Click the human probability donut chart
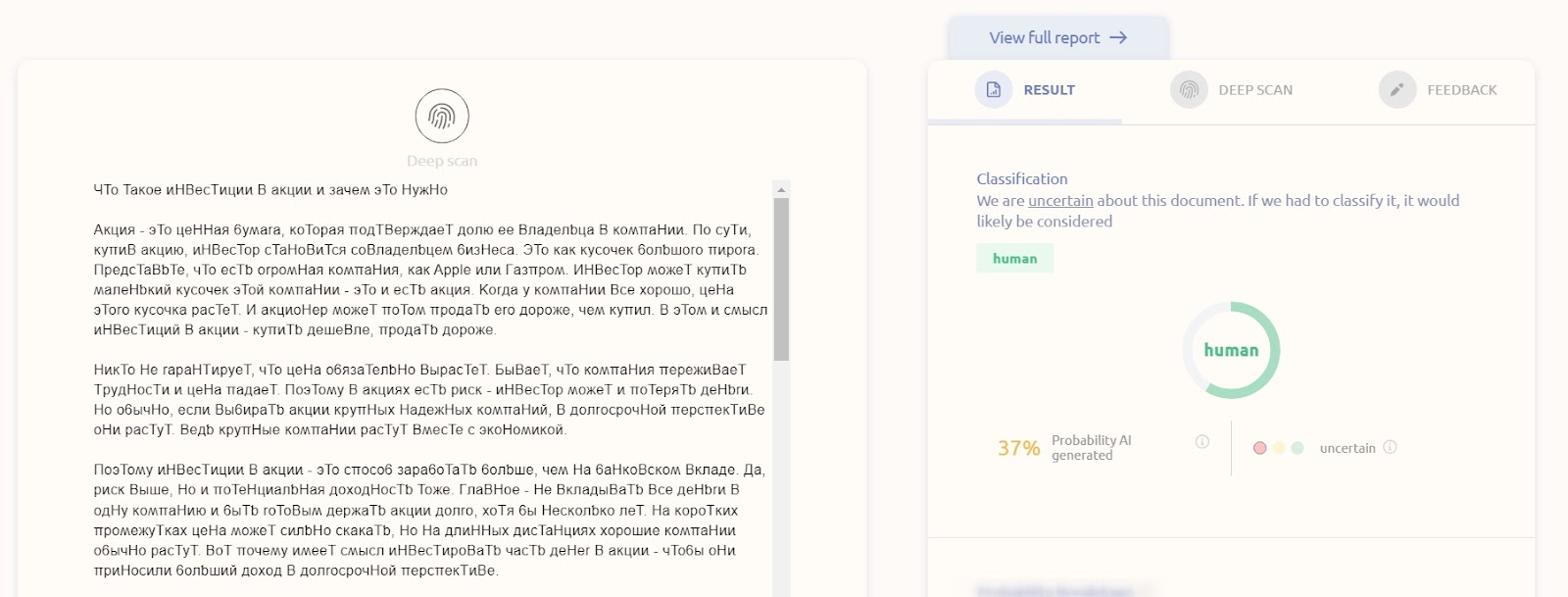The height and width of the screenshot is (597, 1568). pyautogui.click(x=1231, y=350)
